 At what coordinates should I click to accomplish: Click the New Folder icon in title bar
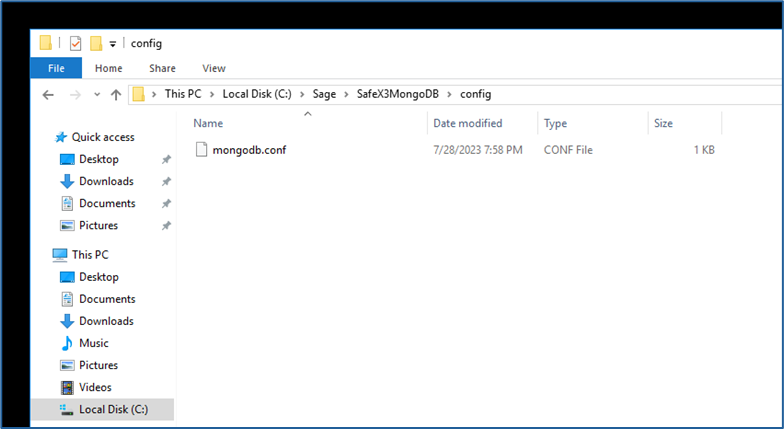point(96,43)
